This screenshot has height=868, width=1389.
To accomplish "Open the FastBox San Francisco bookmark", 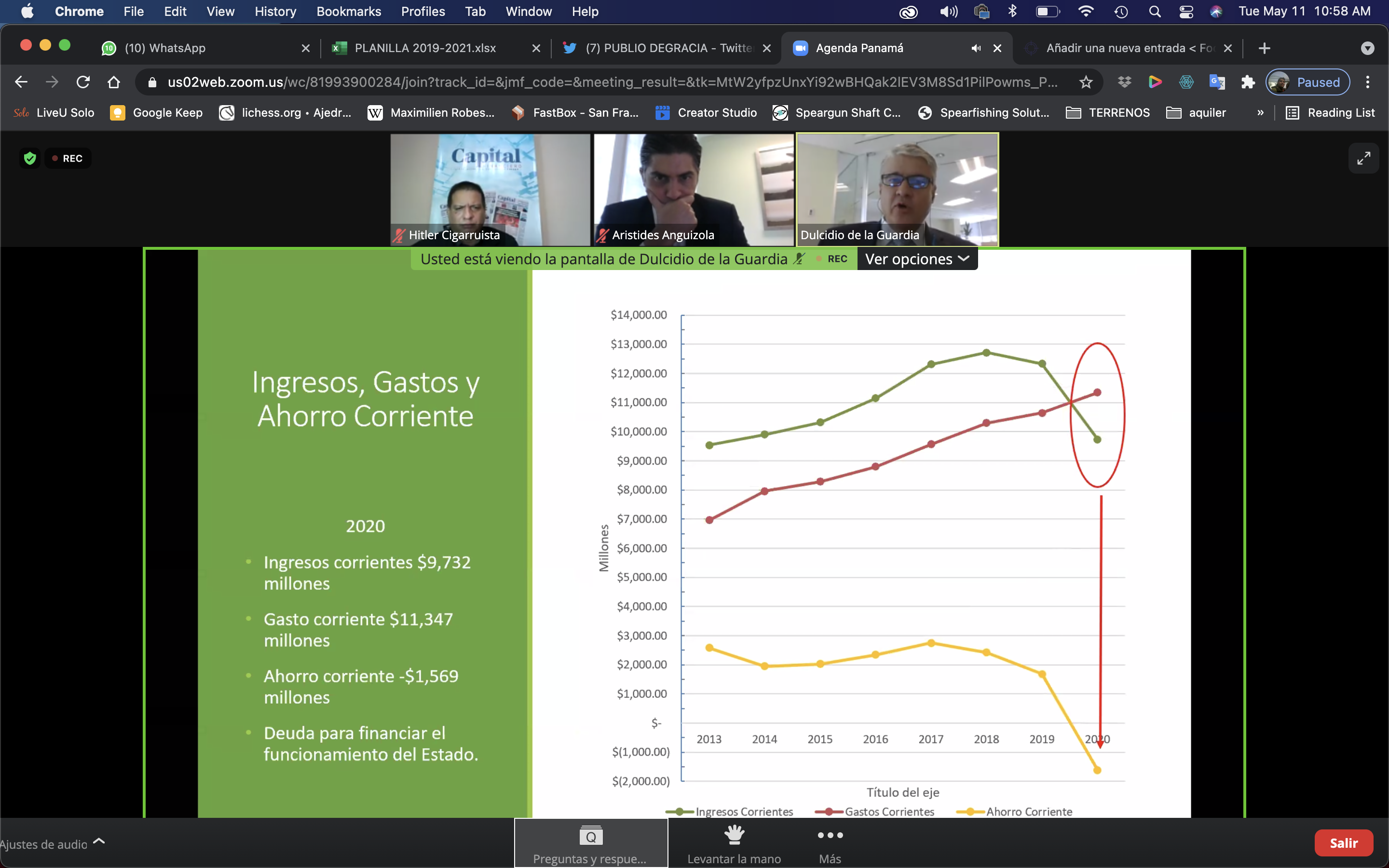I will pyautogui.click(x=575, y=112).
